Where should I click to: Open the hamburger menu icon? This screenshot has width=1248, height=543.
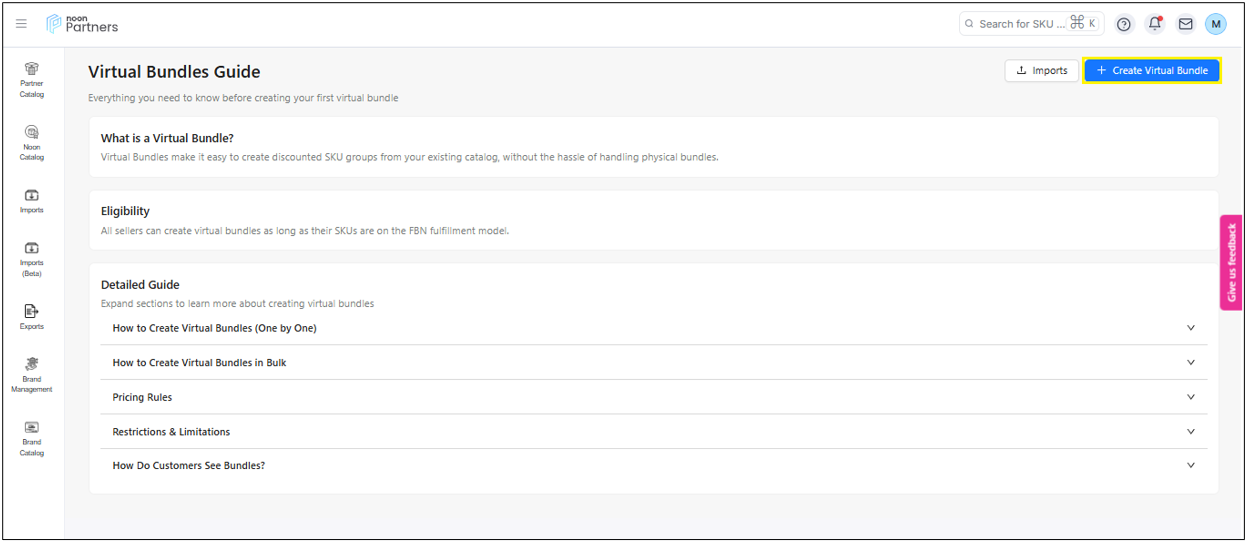pyautogui.click(x=21, y=24)
